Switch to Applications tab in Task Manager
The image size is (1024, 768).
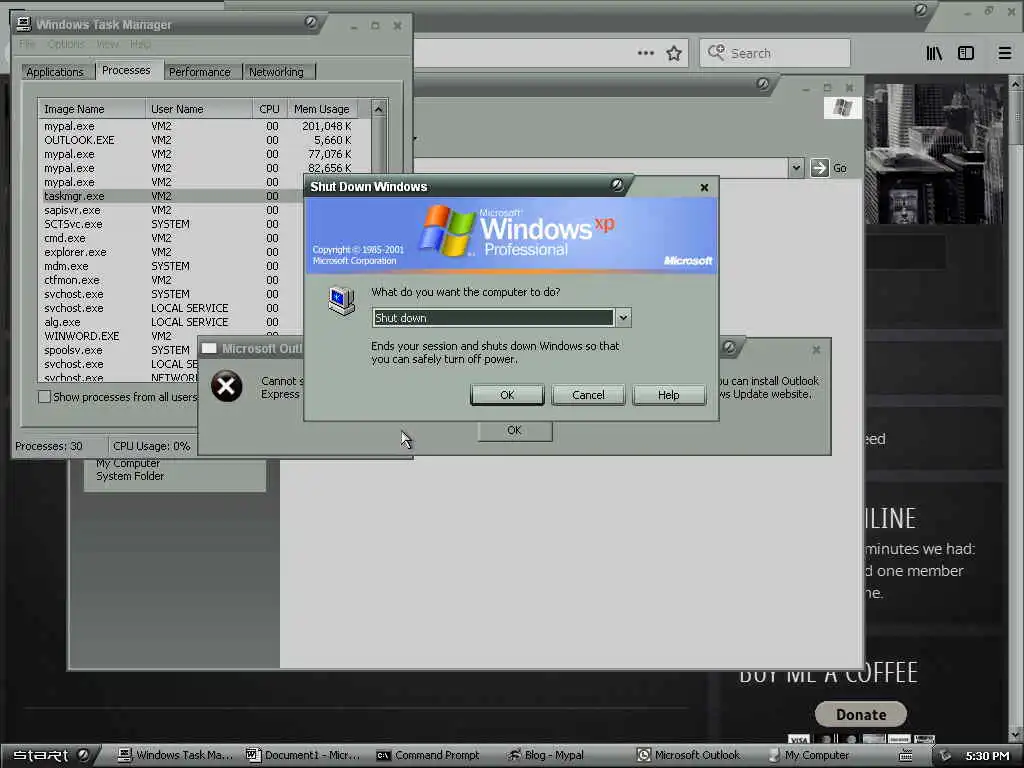coord(55,72)
